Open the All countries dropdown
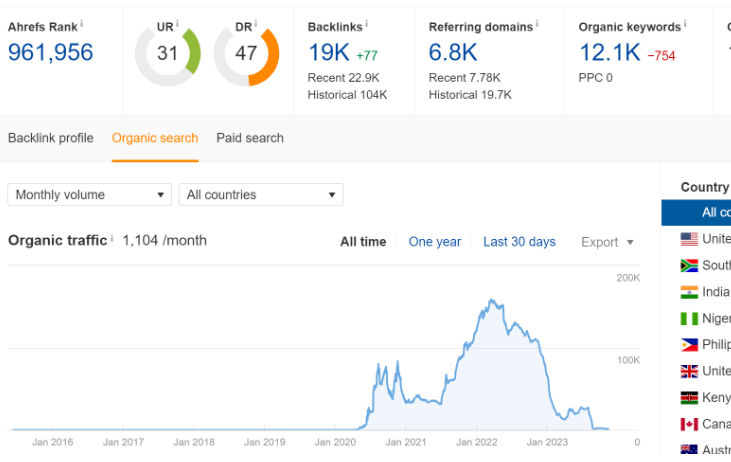This screenshot has width=731, height=462. coord(260,195)
